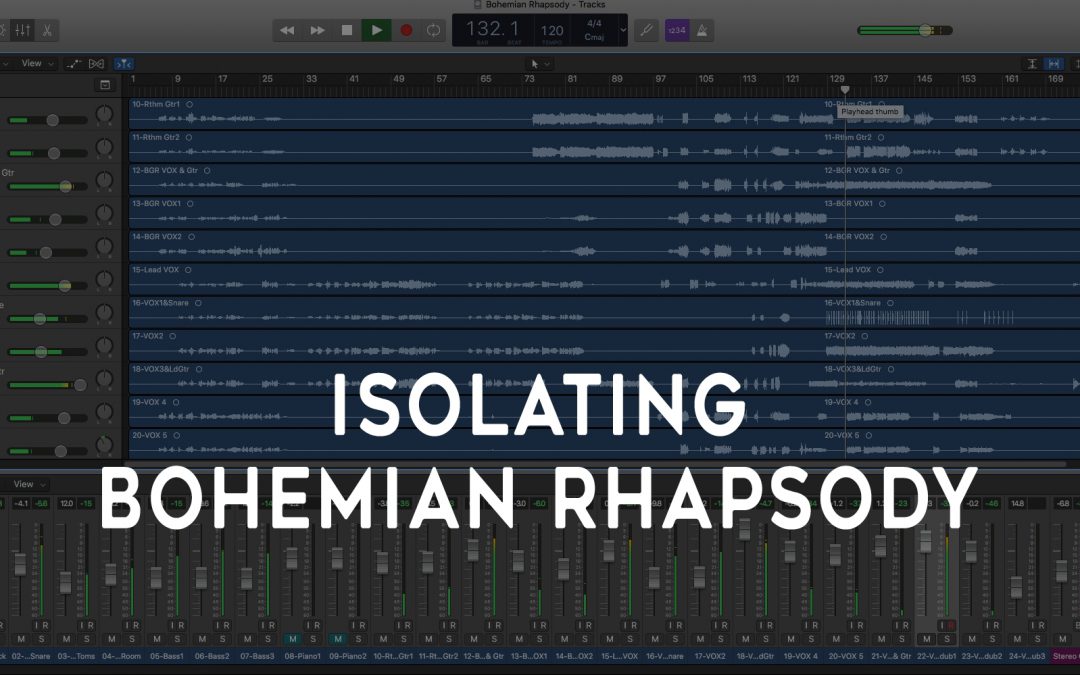
Task: Click the 05-Bass1 mixer channel fader
Action: pyautogui.click(x=156, y=577)
